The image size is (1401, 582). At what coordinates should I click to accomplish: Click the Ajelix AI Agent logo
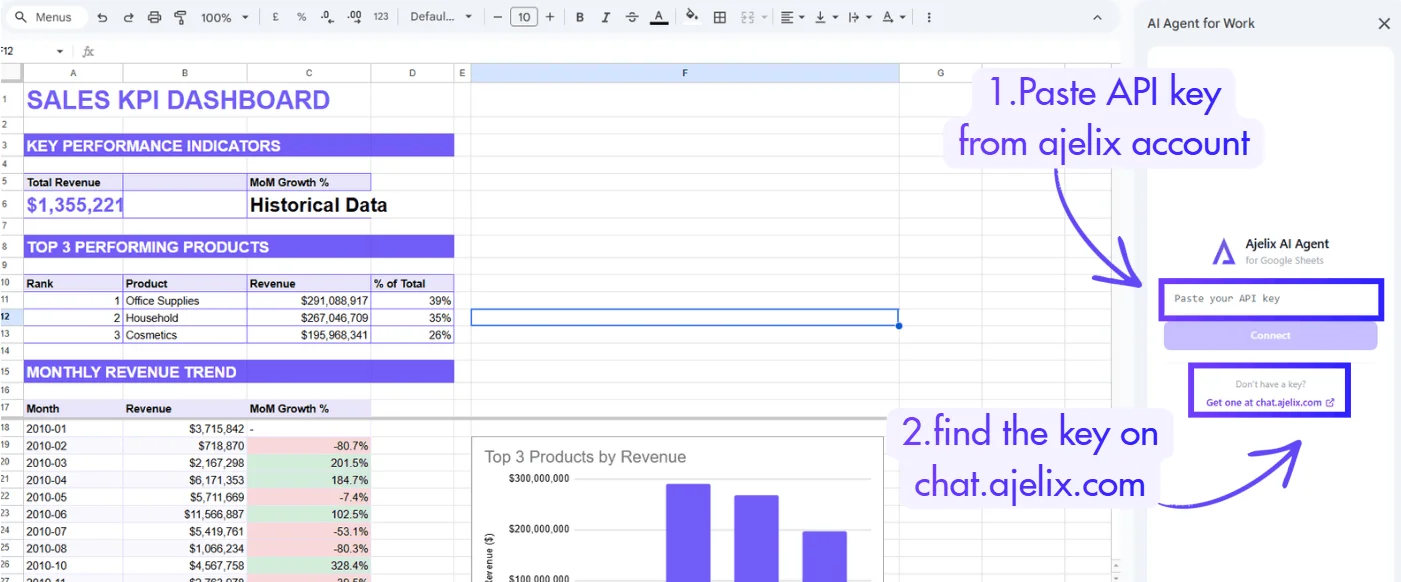[x=1224, y=252]
